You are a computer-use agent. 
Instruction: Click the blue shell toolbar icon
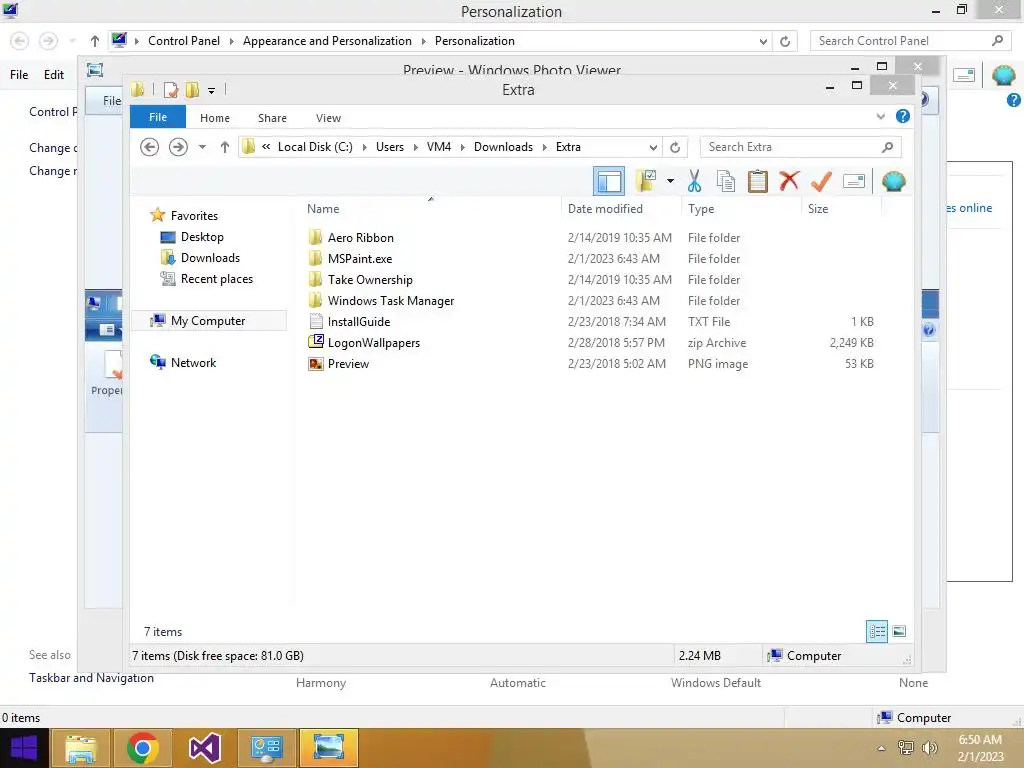pyautogui.click(x=893, y=181)
